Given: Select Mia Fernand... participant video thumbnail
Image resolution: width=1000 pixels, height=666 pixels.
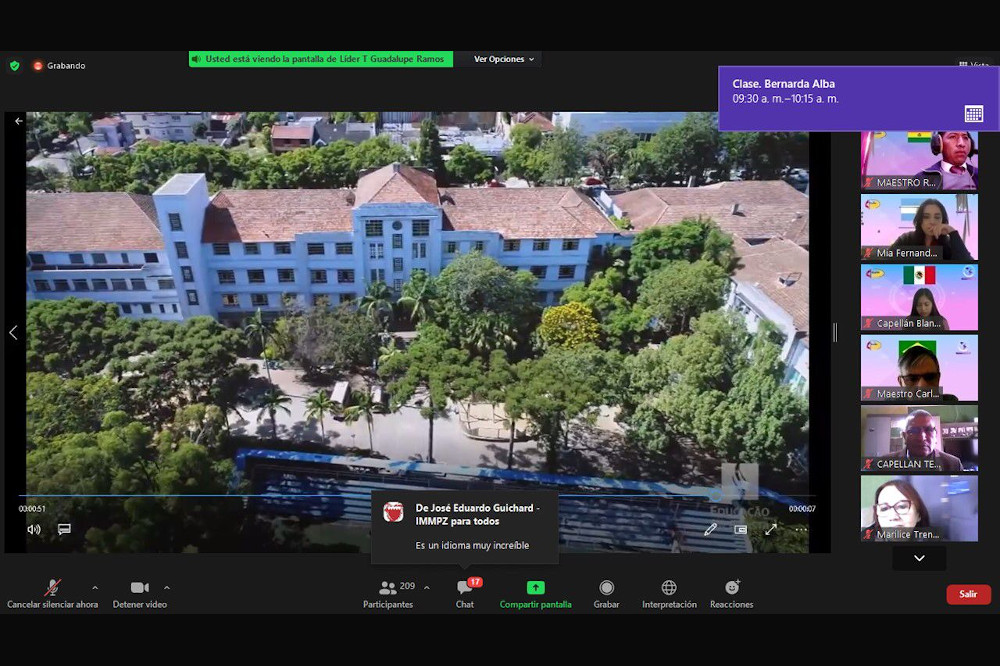Looking at the screenshot, I should (919, 227).
